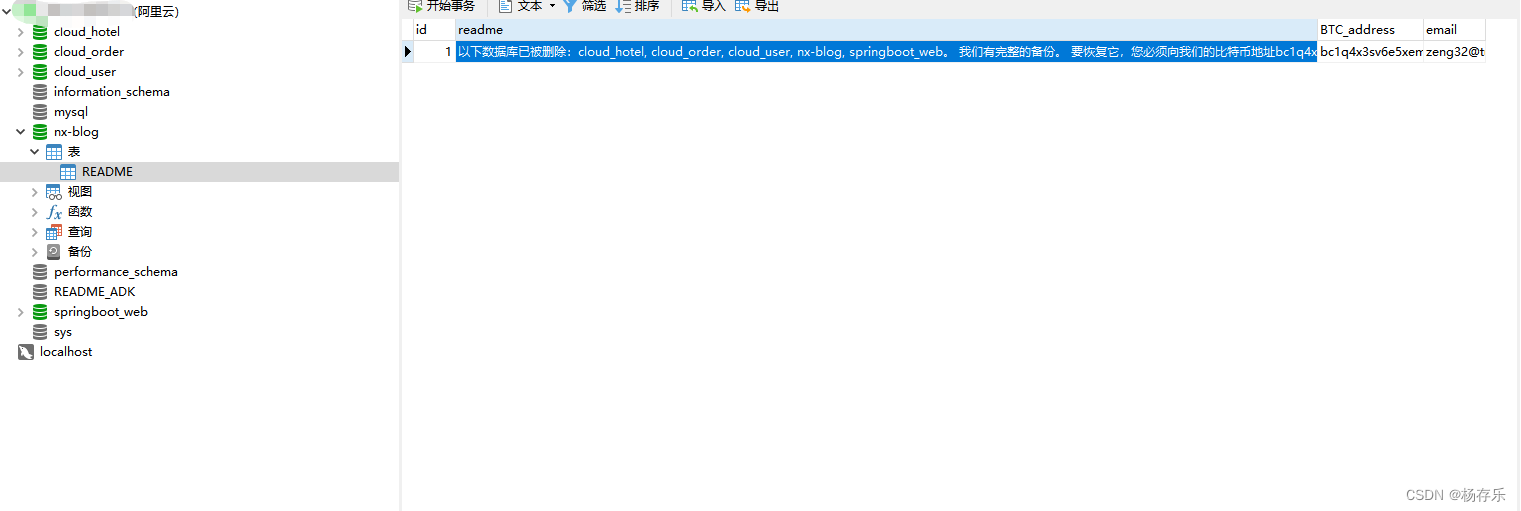Expand the views (视图) node
Image resolution: width=1521 pixels, height=511 pixels.
(35, 192)
